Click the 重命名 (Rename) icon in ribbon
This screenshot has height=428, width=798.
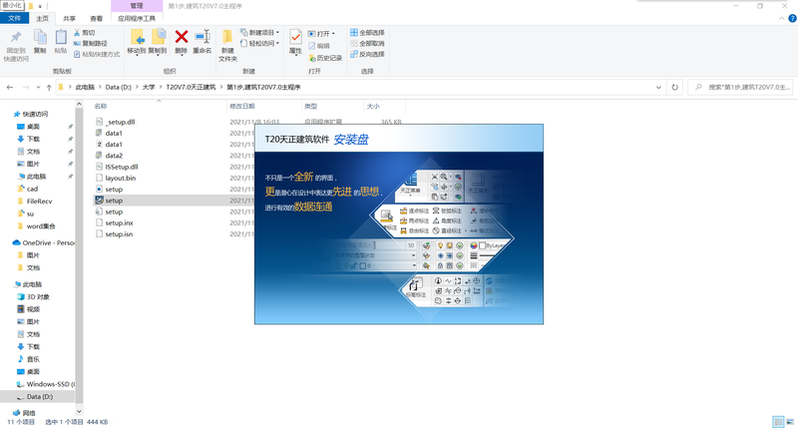202,39
